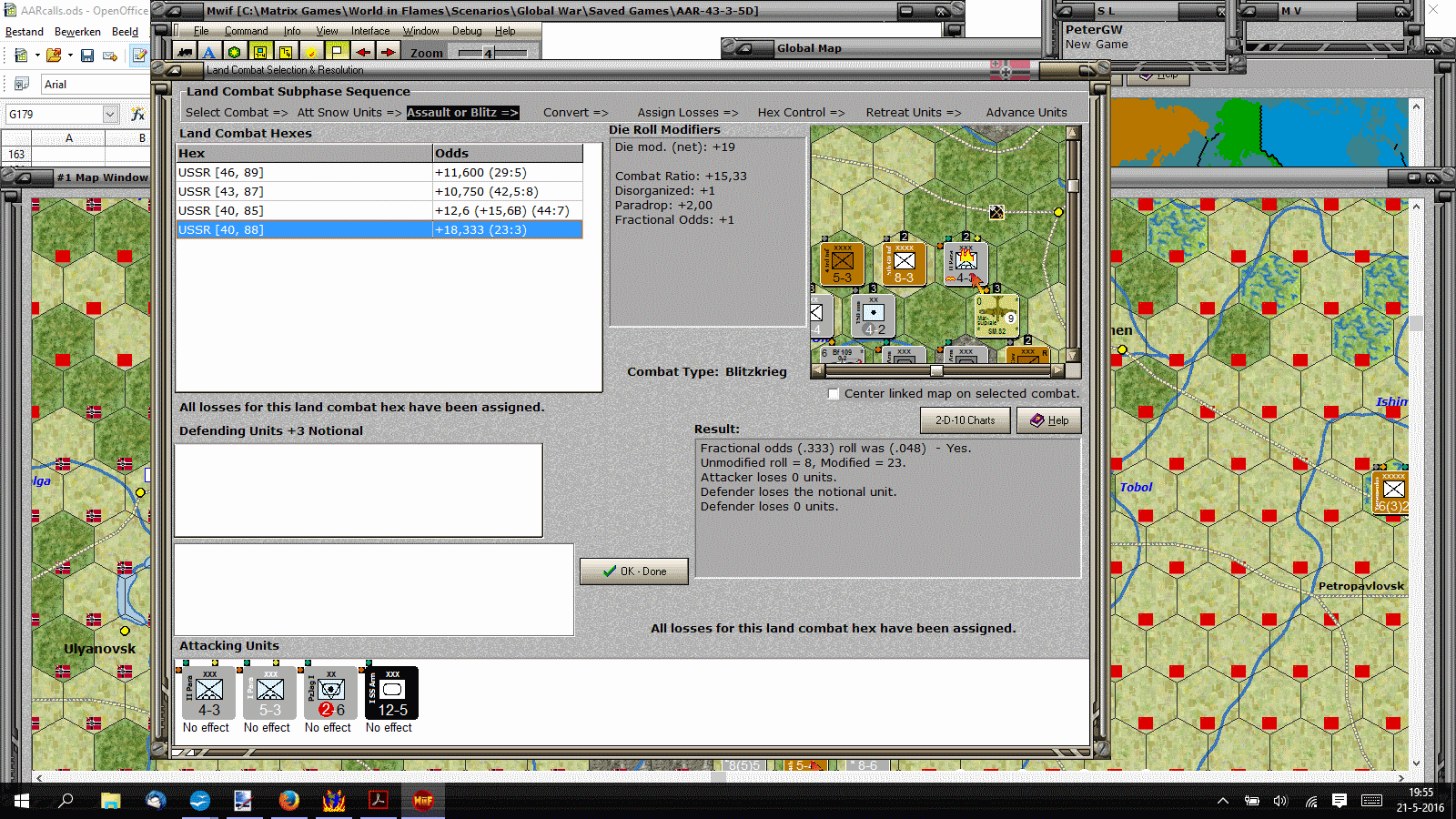This screenshot has height=819, width=1456.
Task: Click the Odds column header
Action: click(x=508, y=153)
